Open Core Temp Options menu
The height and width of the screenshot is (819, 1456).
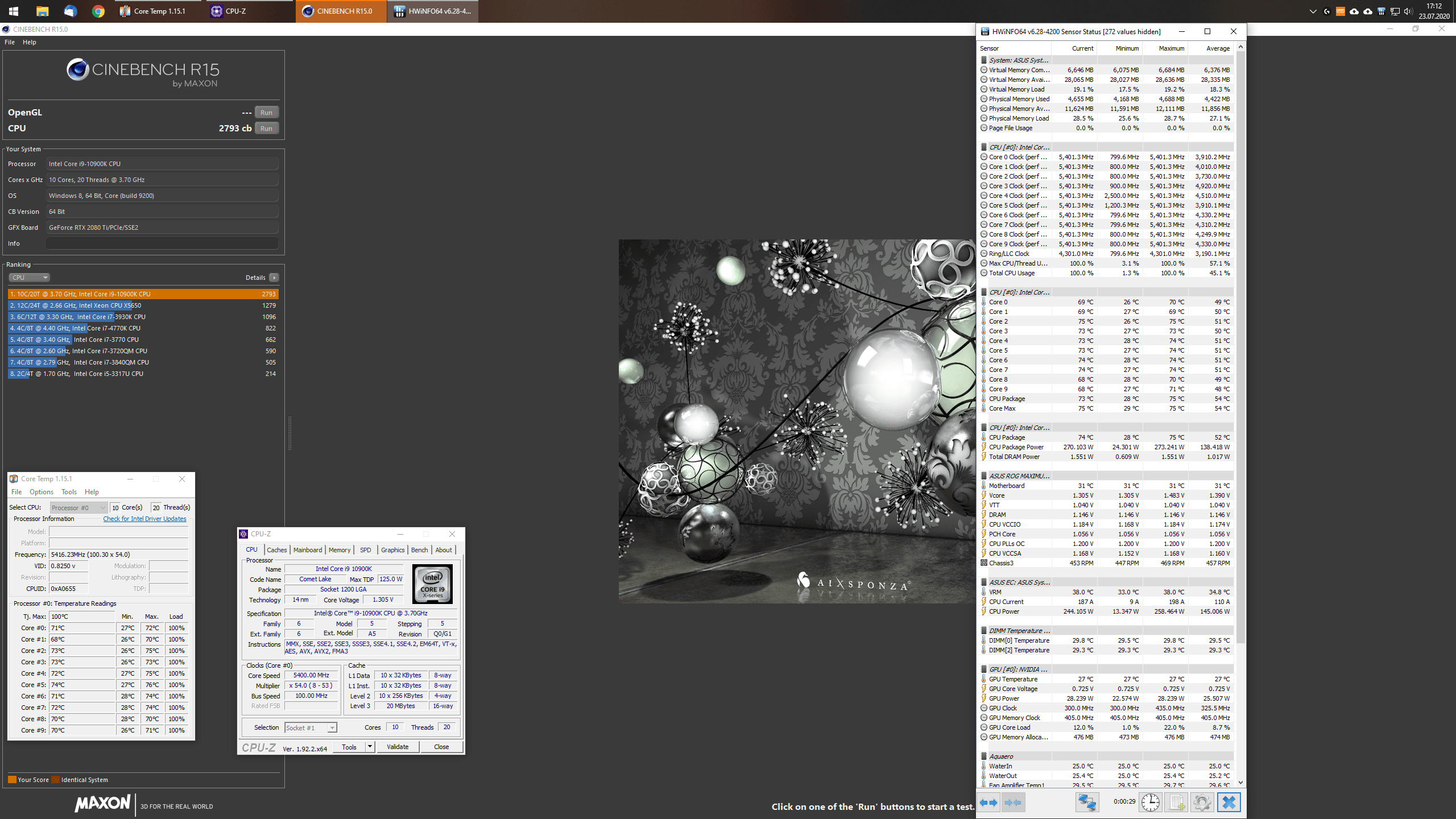42,492
